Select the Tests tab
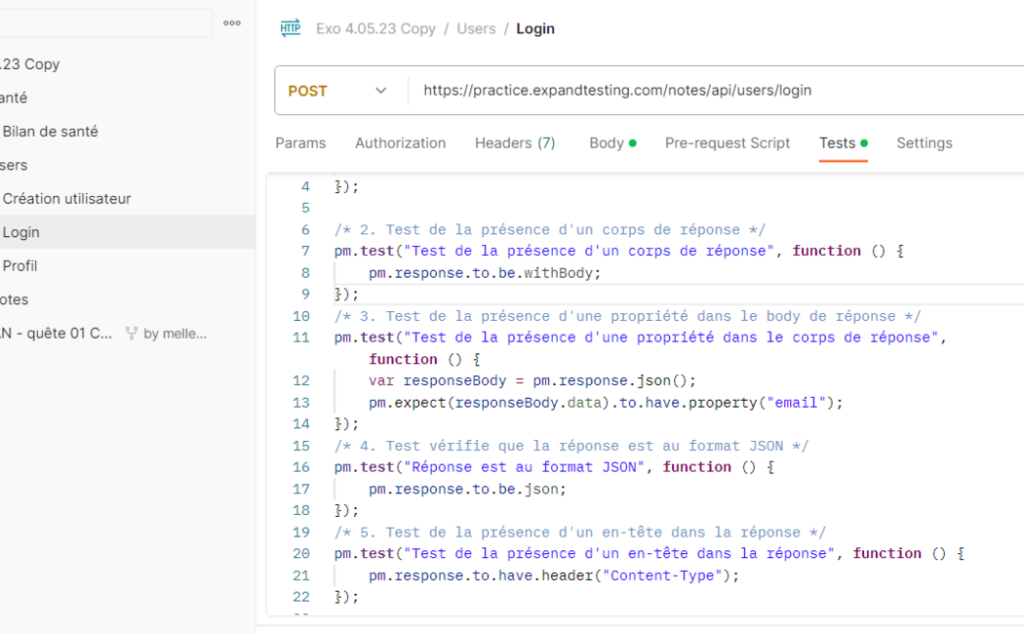 click(x=836, y=143)
